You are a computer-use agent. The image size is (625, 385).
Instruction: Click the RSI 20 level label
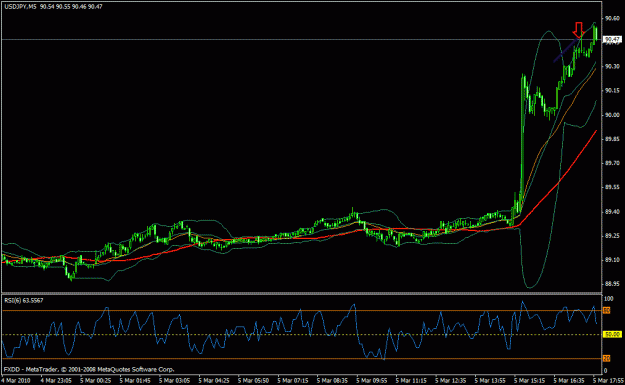[606, 359]
